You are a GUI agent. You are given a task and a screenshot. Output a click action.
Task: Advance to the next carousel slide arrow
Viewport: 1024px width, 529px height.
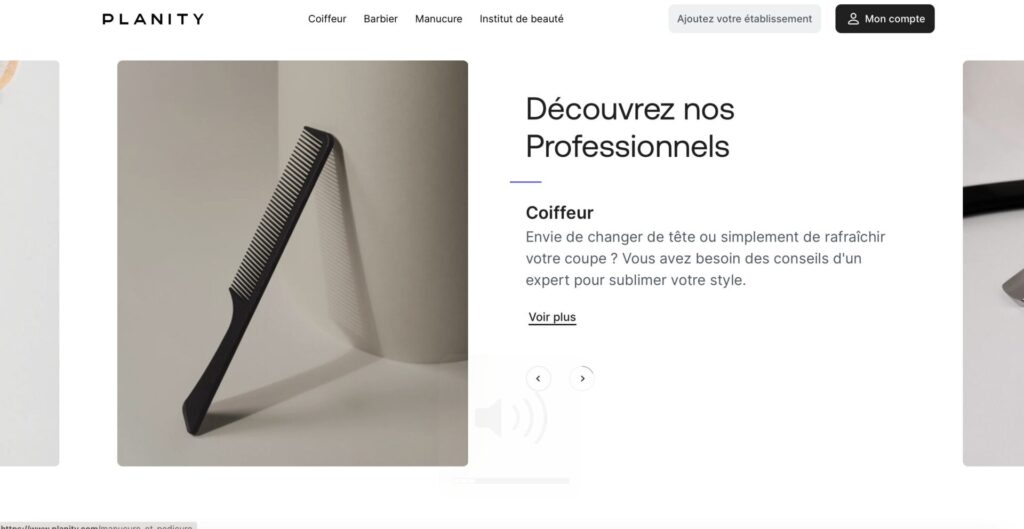click(x=582, y=378)
